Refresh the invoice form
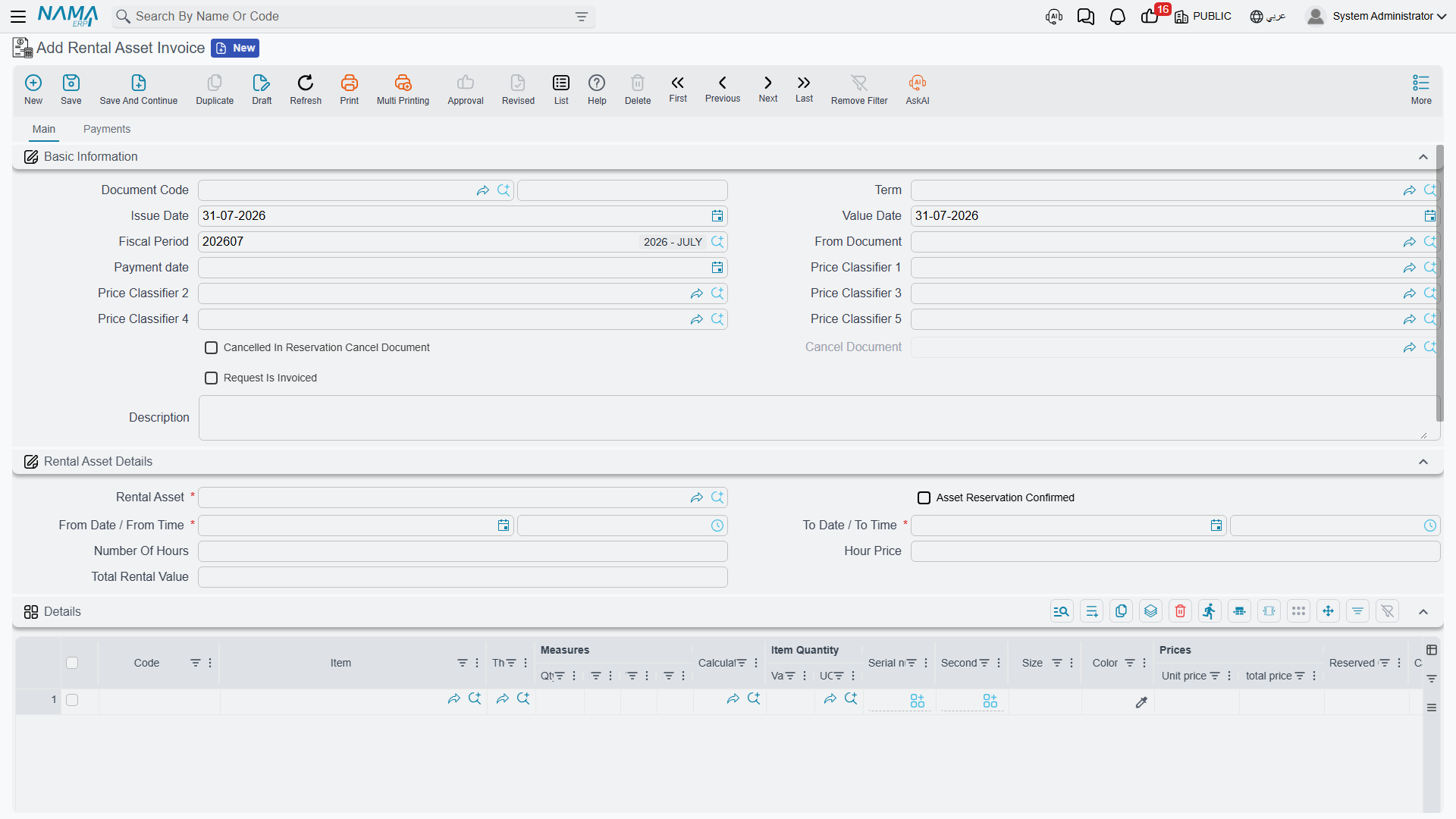 pos(306,89)
